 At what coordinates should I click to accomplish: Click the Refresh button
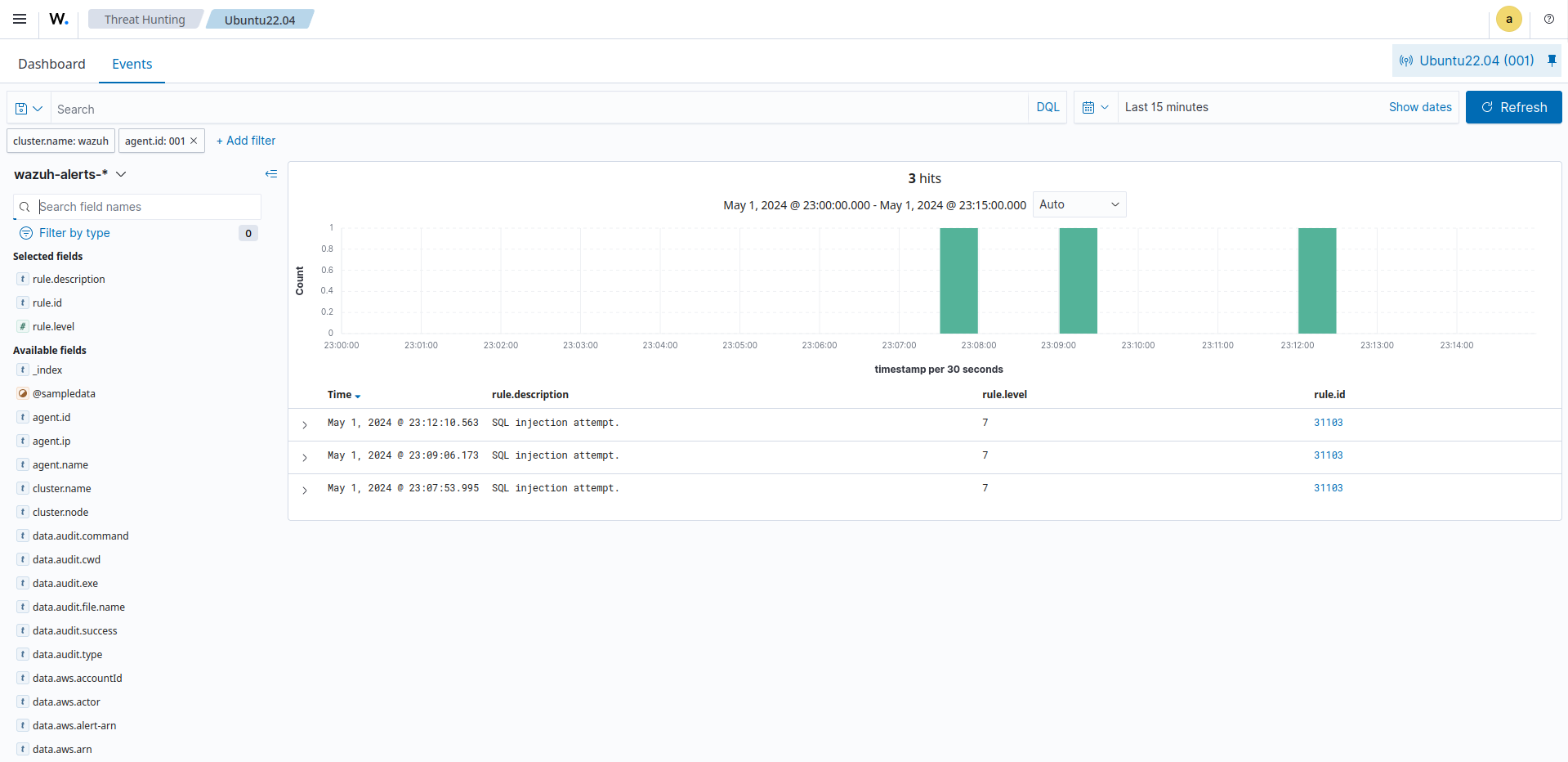(x=1513, y=107)
